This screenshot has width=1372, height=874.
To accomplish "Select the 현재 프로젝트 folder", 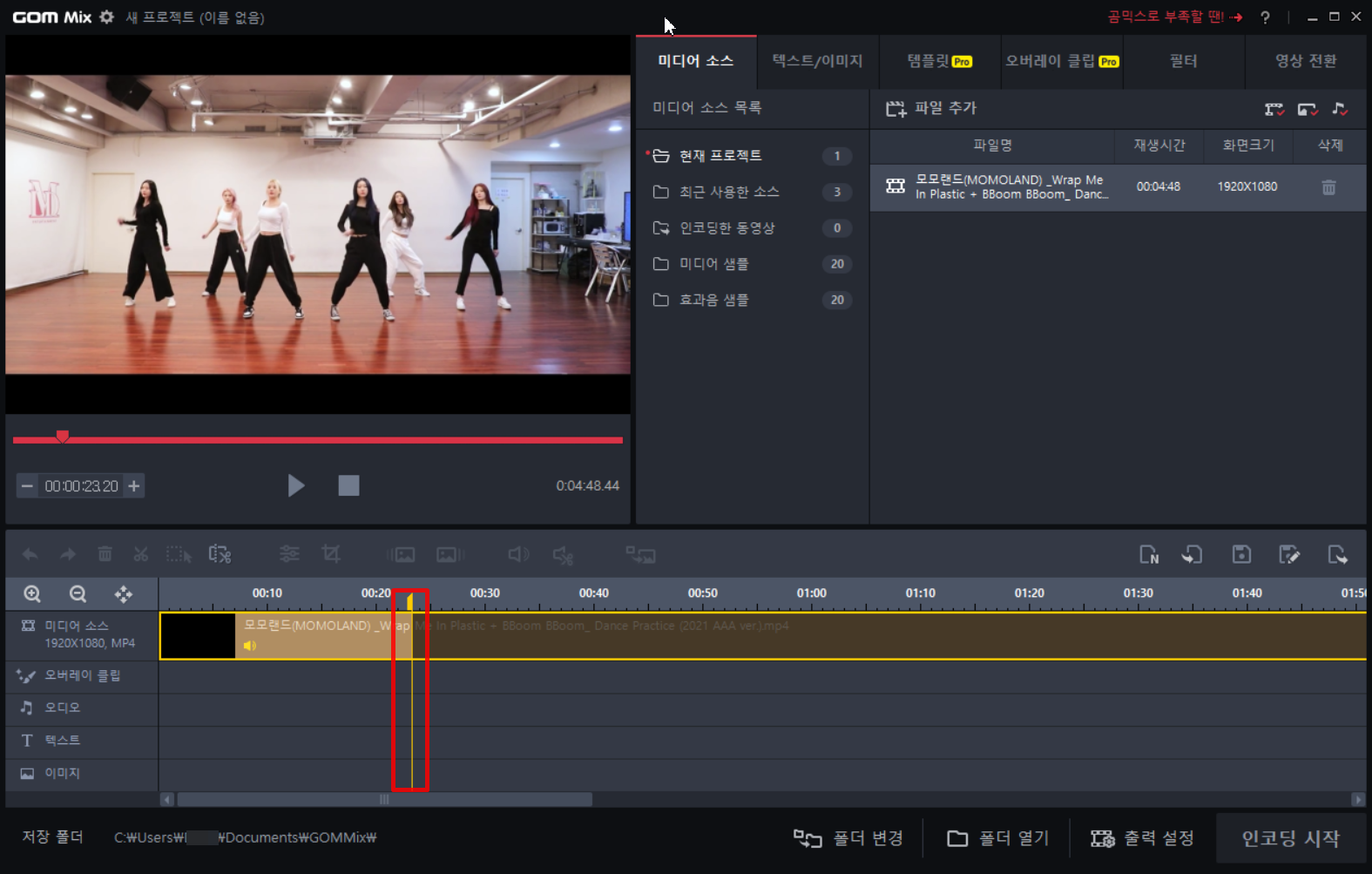I will pyautogui.click(x=752, y=155).
